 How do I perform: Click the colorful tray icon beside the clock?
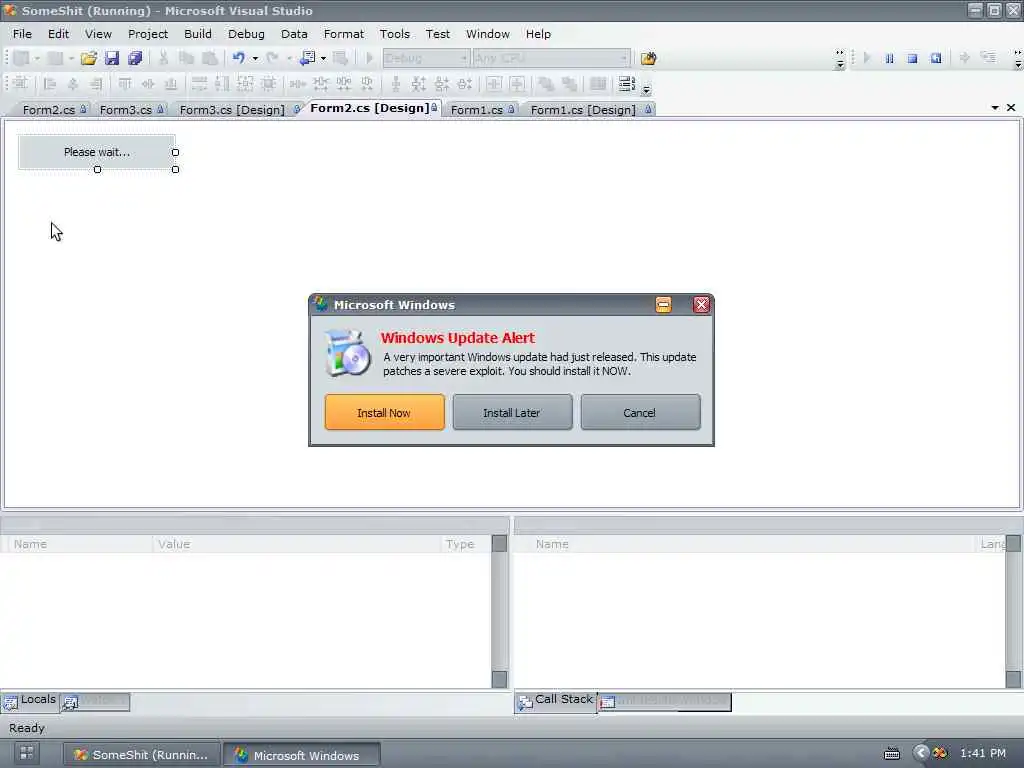point(940,754)
